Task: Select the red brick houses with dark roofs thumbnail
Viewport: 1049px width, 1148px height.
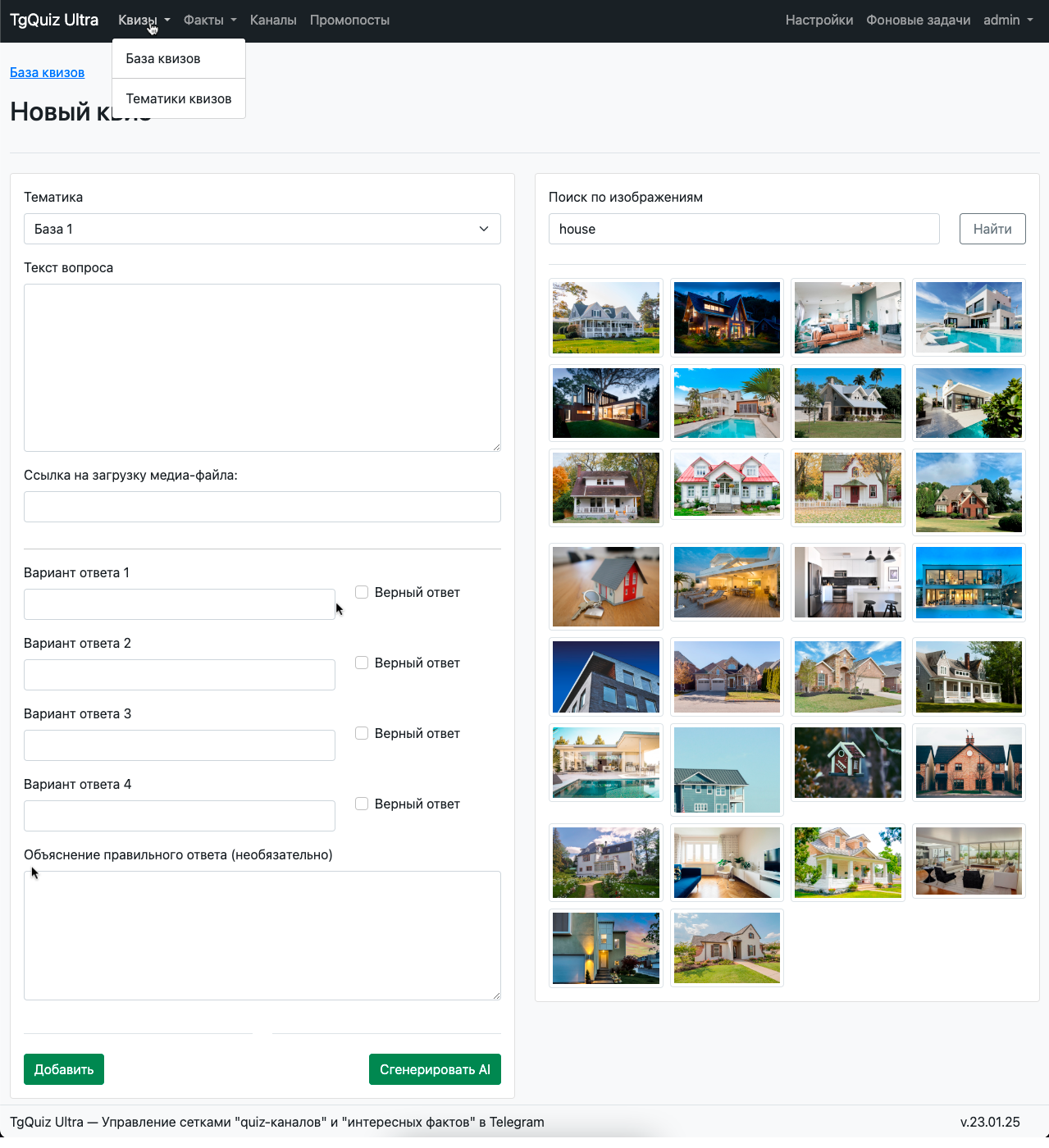Action: 969,763
